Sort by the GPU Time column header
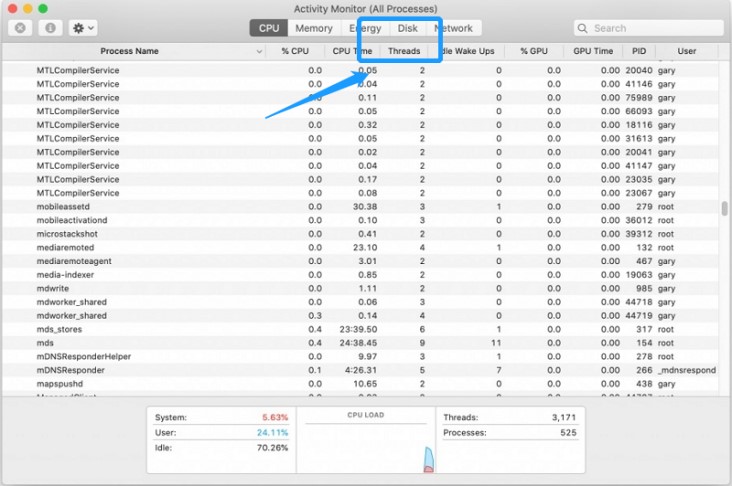The width and height of the screenshot is (732, 486). [593, 51]
